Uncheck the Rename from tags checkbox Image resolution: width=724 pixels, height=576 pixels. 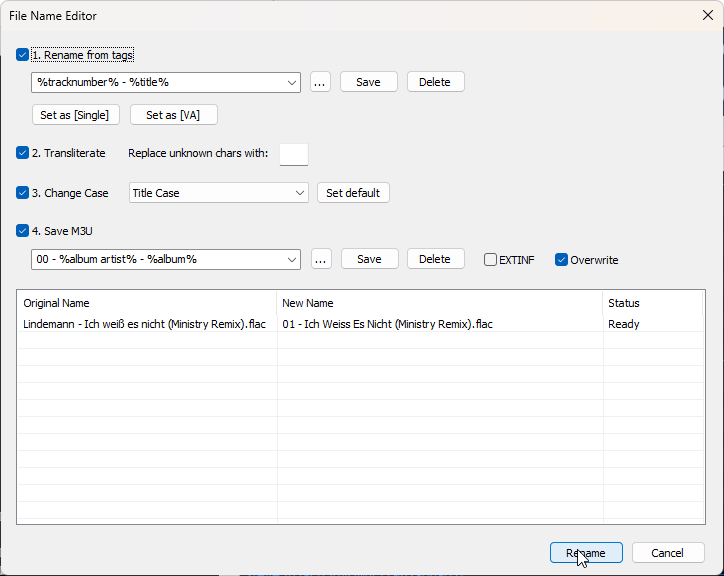[x=22, y=55]
